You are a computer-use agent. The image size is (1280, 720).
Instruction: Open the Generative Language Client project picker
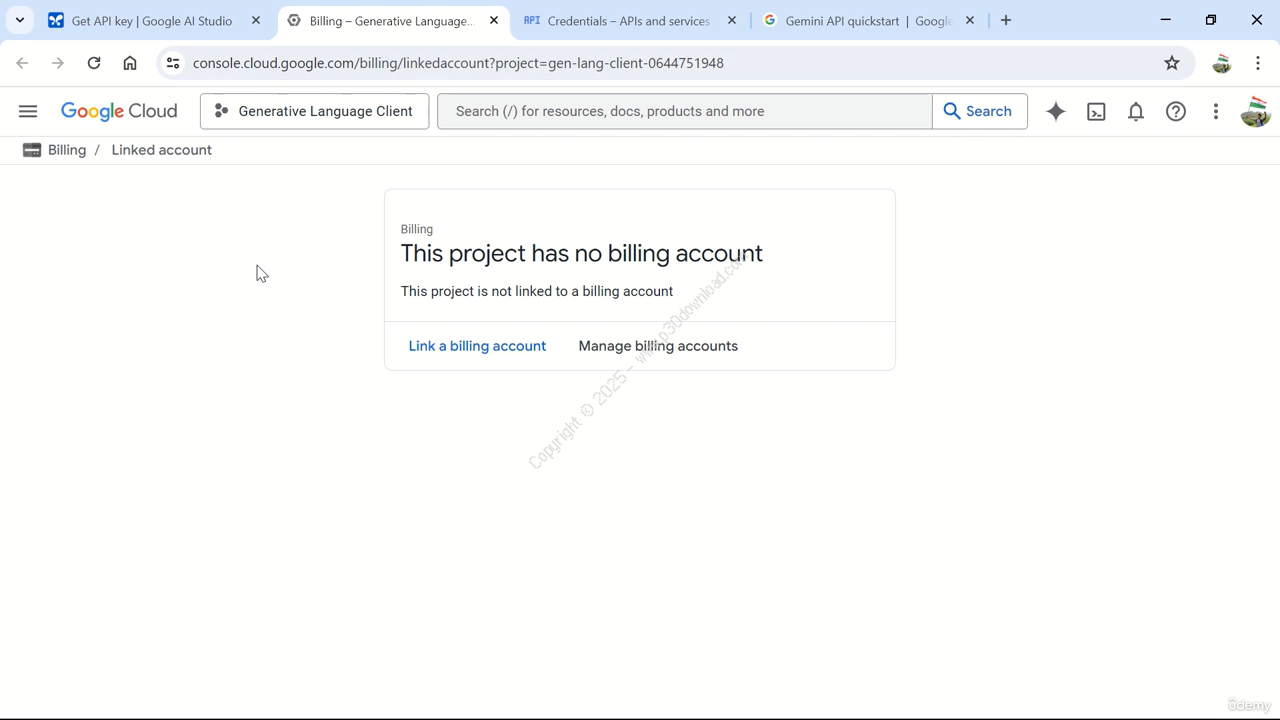click(x=314, y=111)
